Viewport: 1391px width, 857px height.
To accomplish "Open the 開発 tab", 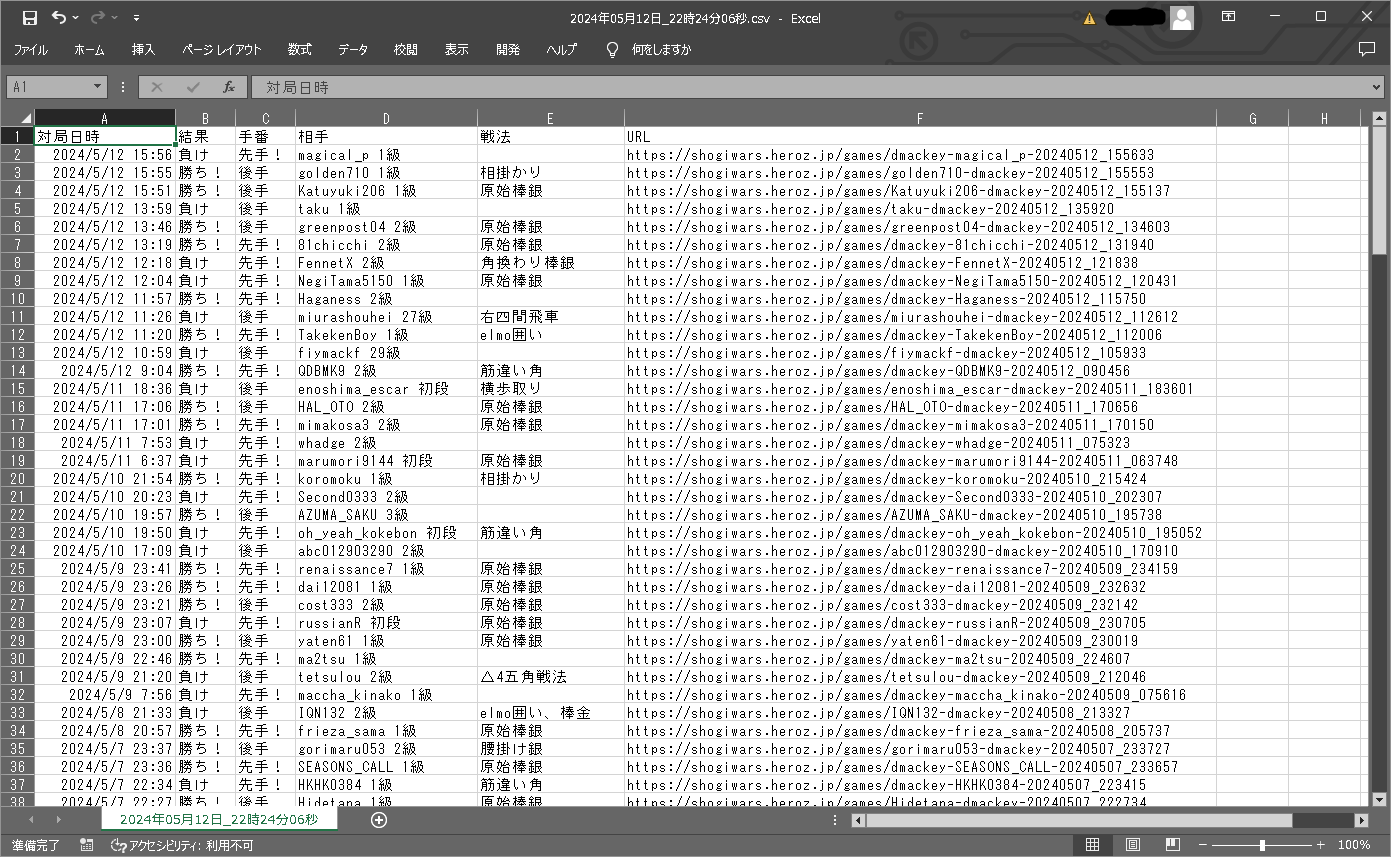I will tap(508, 49).
